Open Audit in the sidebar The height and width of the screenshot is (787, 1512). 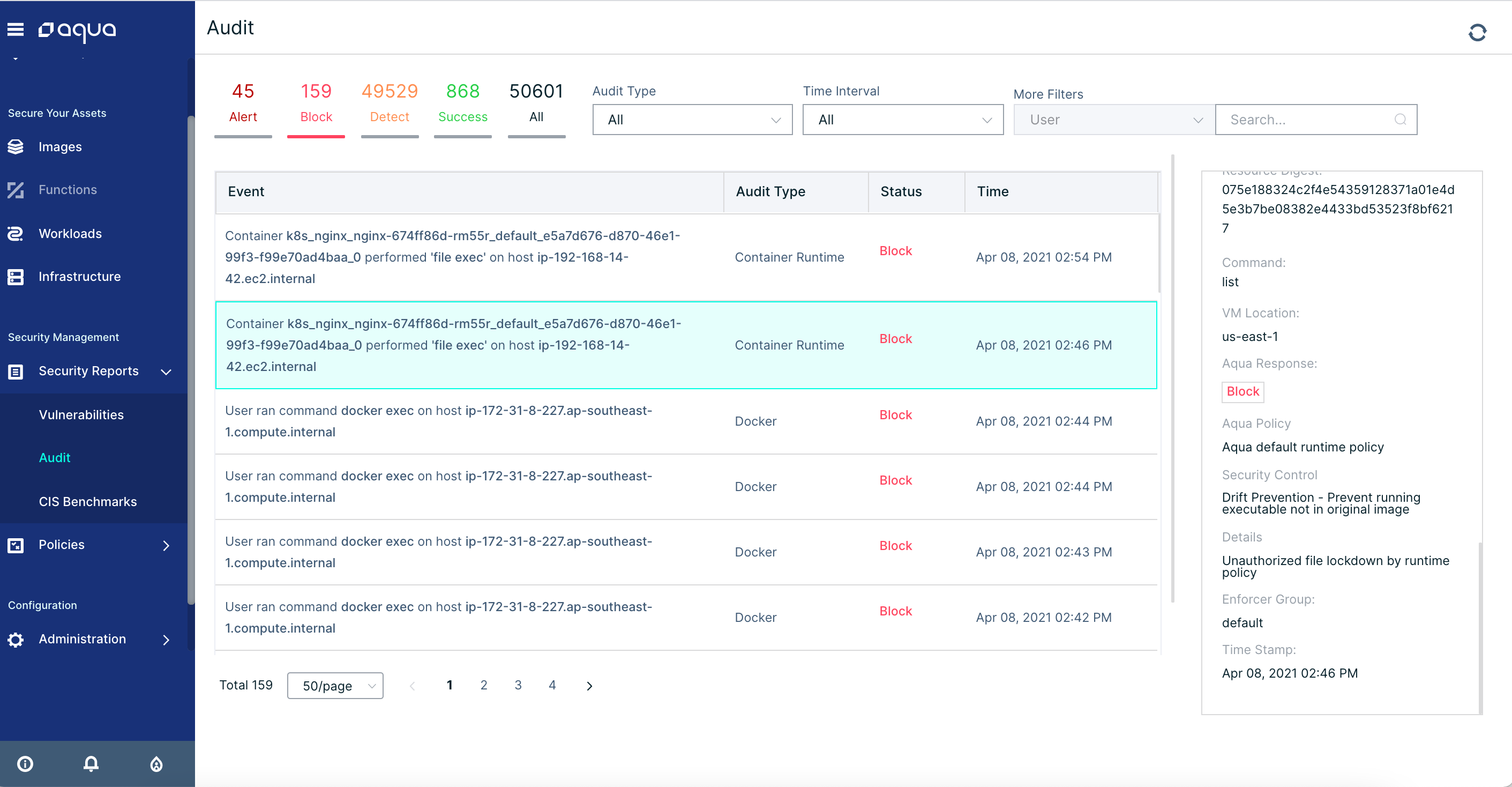point(55,457)
